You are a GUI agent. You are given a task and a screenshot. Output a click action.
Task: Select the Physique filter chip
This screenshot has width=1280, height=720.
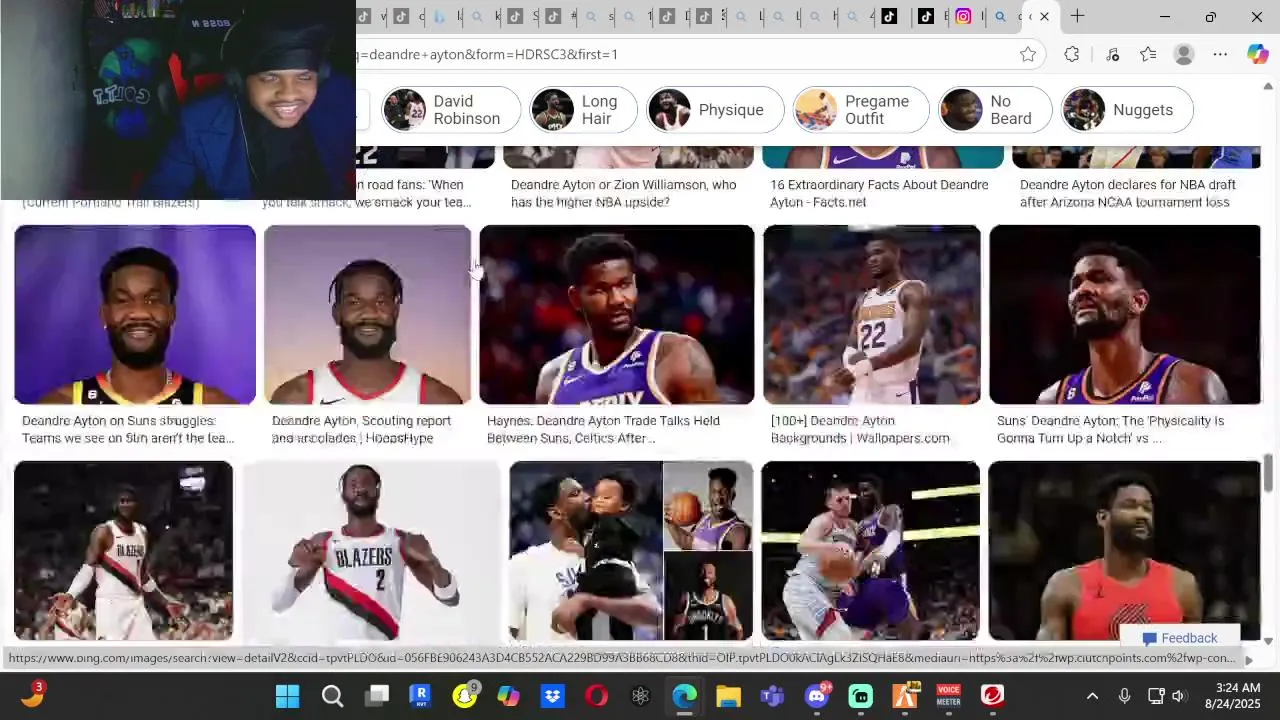click(x=714, y=110)
